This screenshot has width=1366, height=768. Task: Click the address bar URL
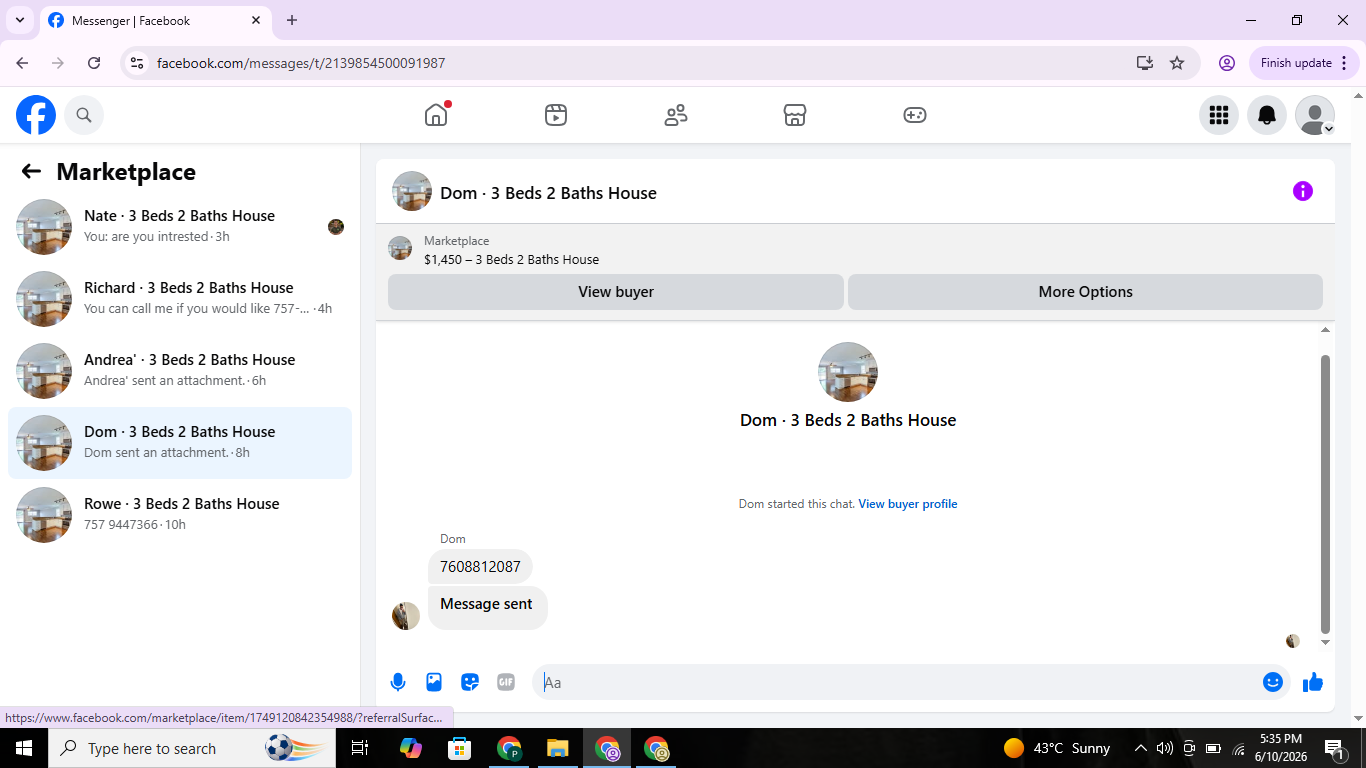click(x=301, y=63)
